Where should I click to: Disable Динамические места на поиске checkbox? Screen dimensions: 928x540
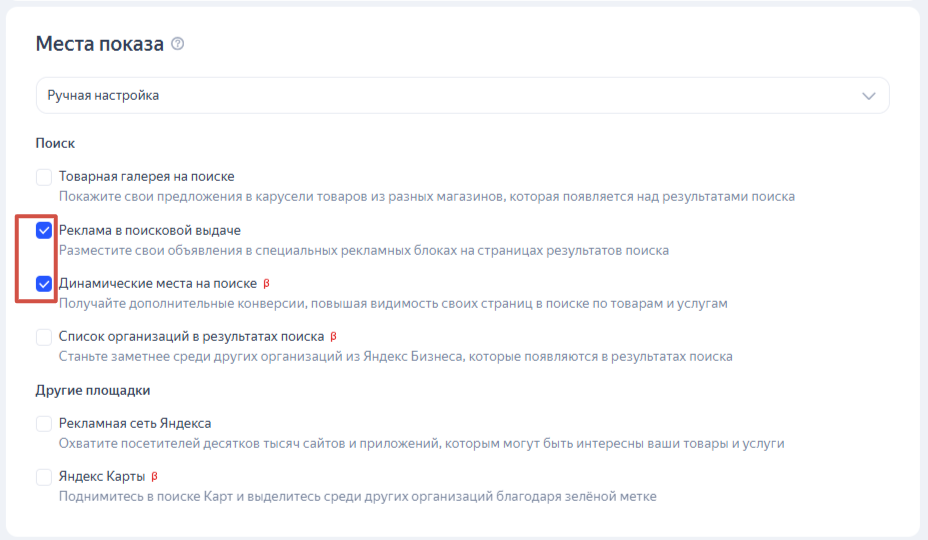tap(44, 284)
